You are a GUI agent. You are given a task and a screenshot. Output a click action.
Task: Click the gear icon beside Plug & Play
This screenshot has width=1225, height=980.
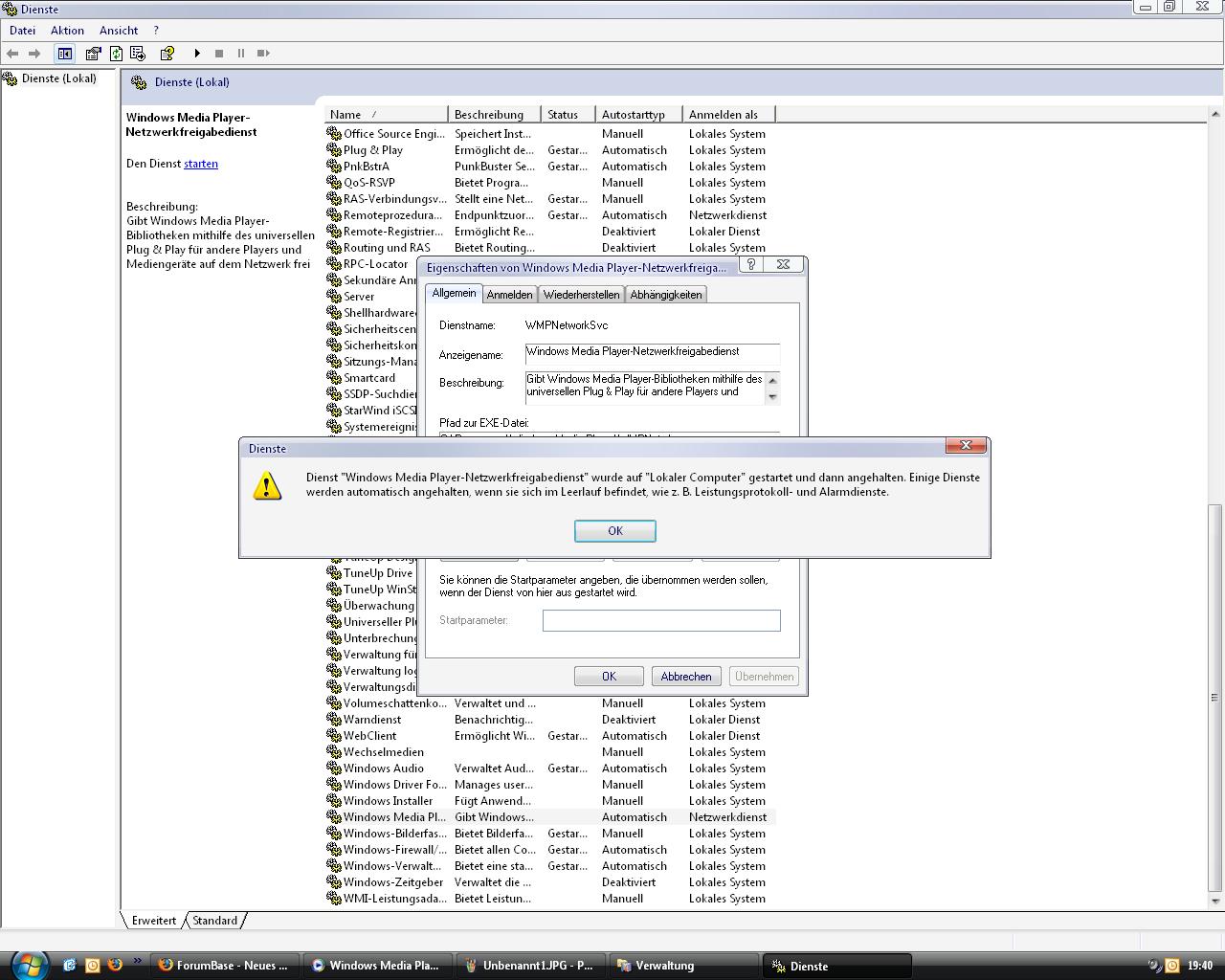click(334, 150)
